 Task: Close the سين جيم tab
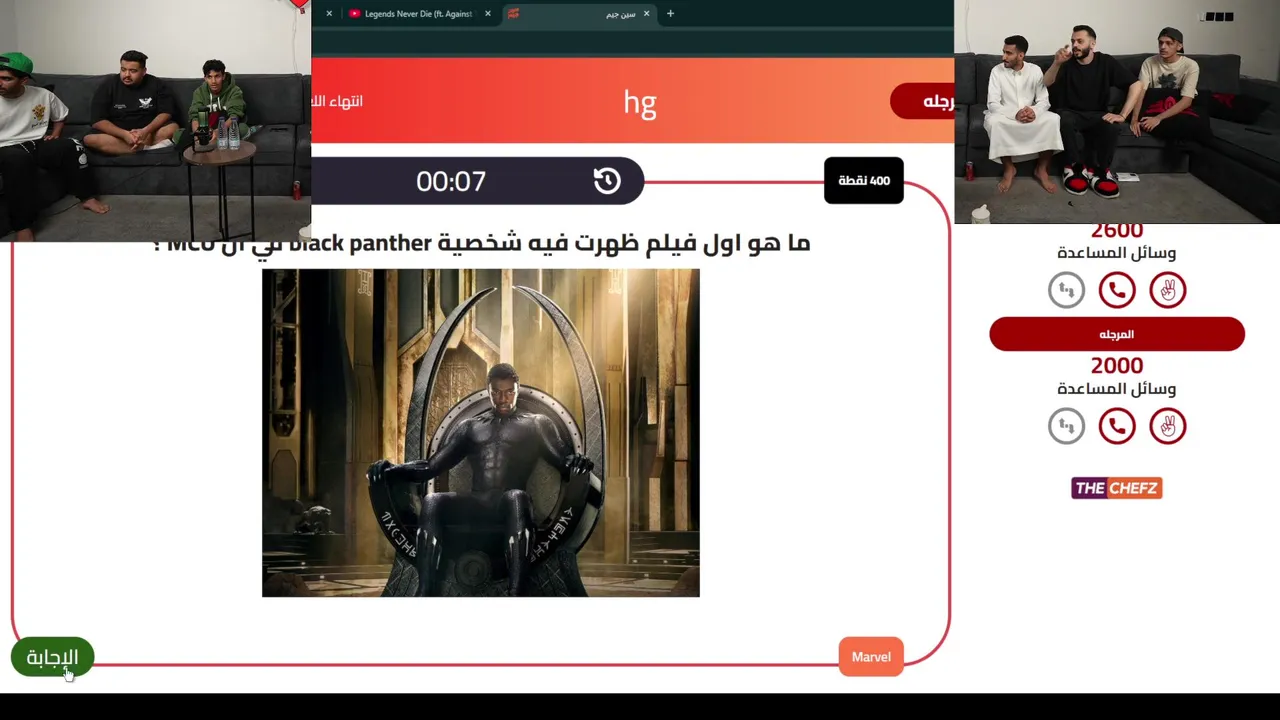pos(646,14)
